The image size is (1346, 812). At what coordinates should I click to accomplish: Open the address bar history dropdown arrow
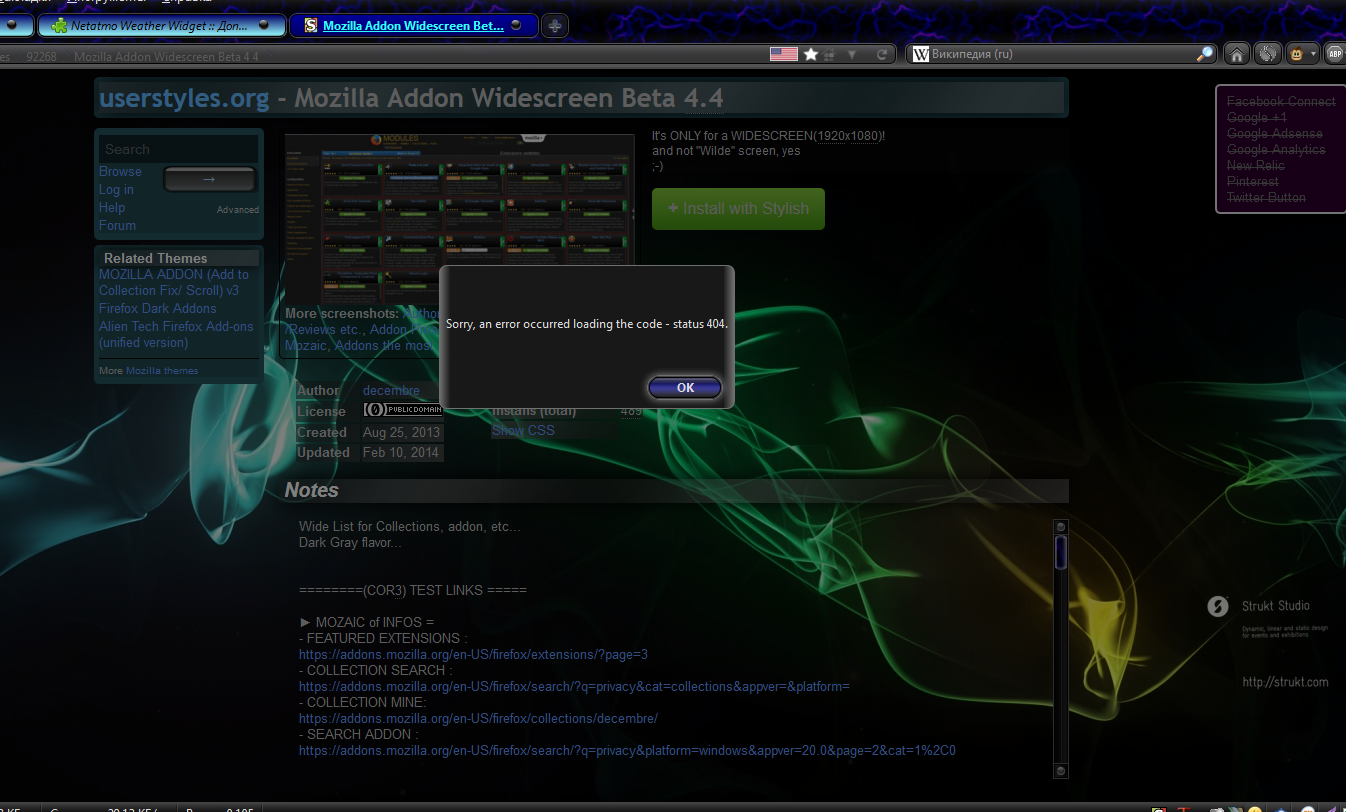tap(852, 55)
